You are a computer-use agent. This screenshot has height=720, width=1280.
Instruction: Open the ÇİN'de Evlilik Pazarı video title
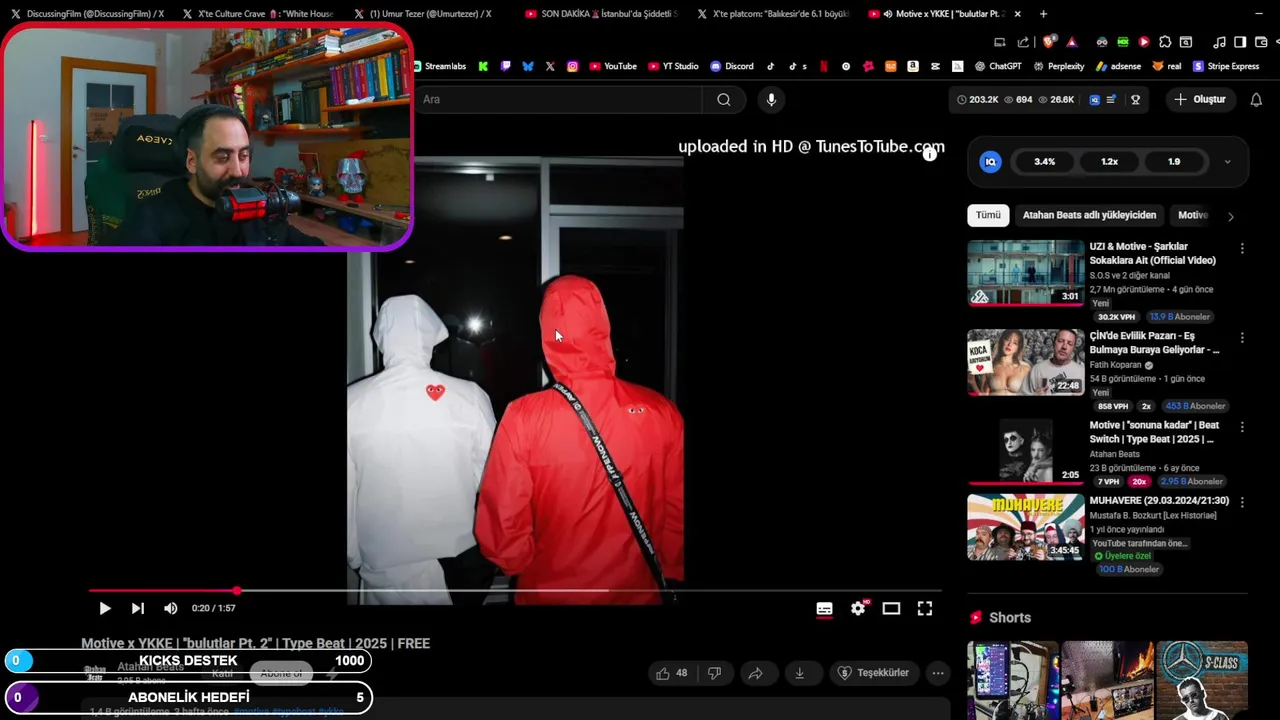coord(1154,343)
